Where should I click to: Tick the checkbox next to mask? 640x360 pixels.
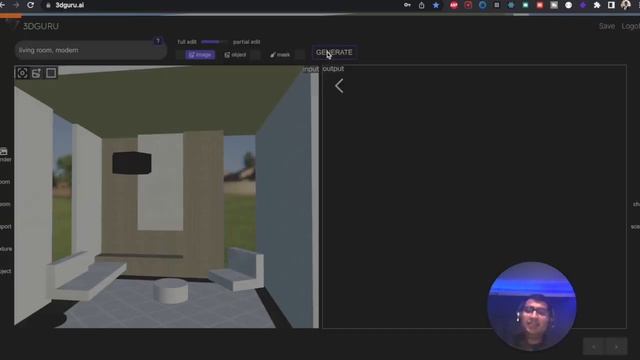(x=300, y=55)
